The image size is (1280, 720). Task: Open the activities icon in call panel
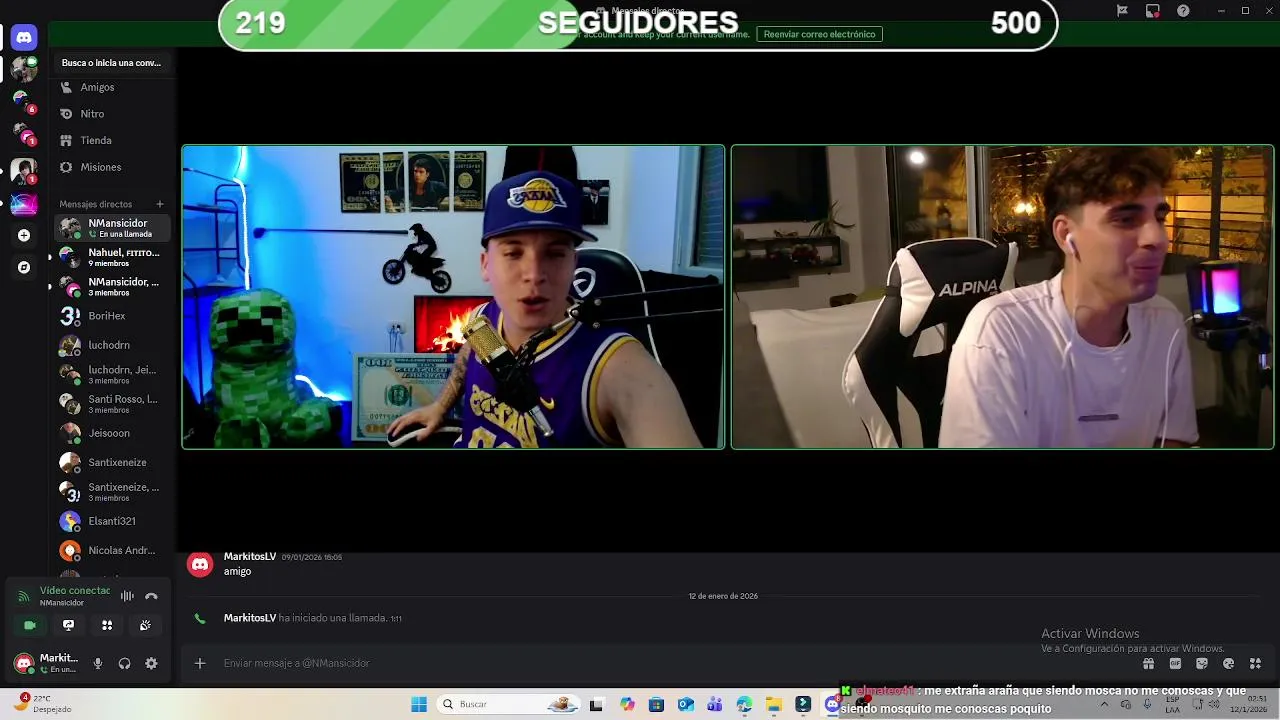107,625
